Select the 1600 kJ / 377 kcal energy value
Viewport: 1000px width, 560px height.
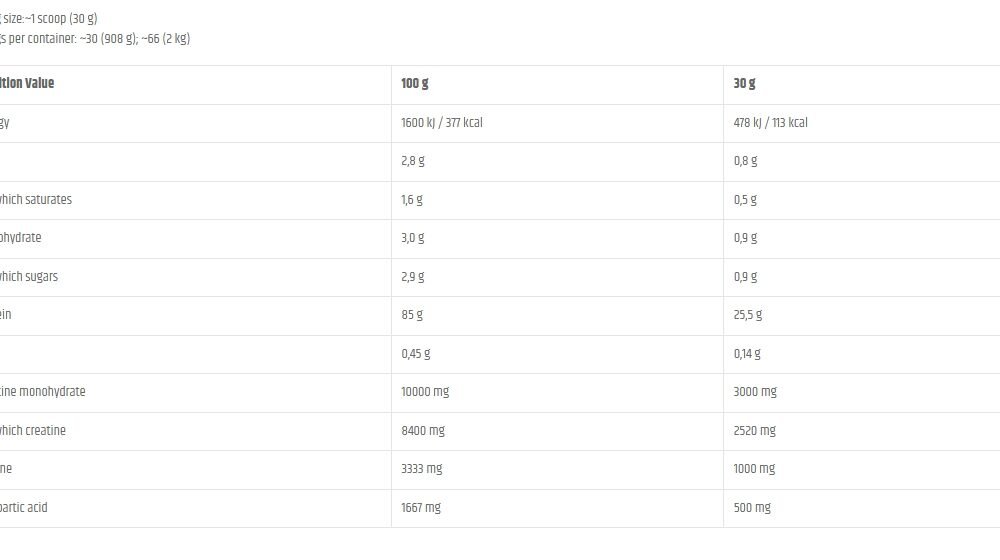click(442, 123)
